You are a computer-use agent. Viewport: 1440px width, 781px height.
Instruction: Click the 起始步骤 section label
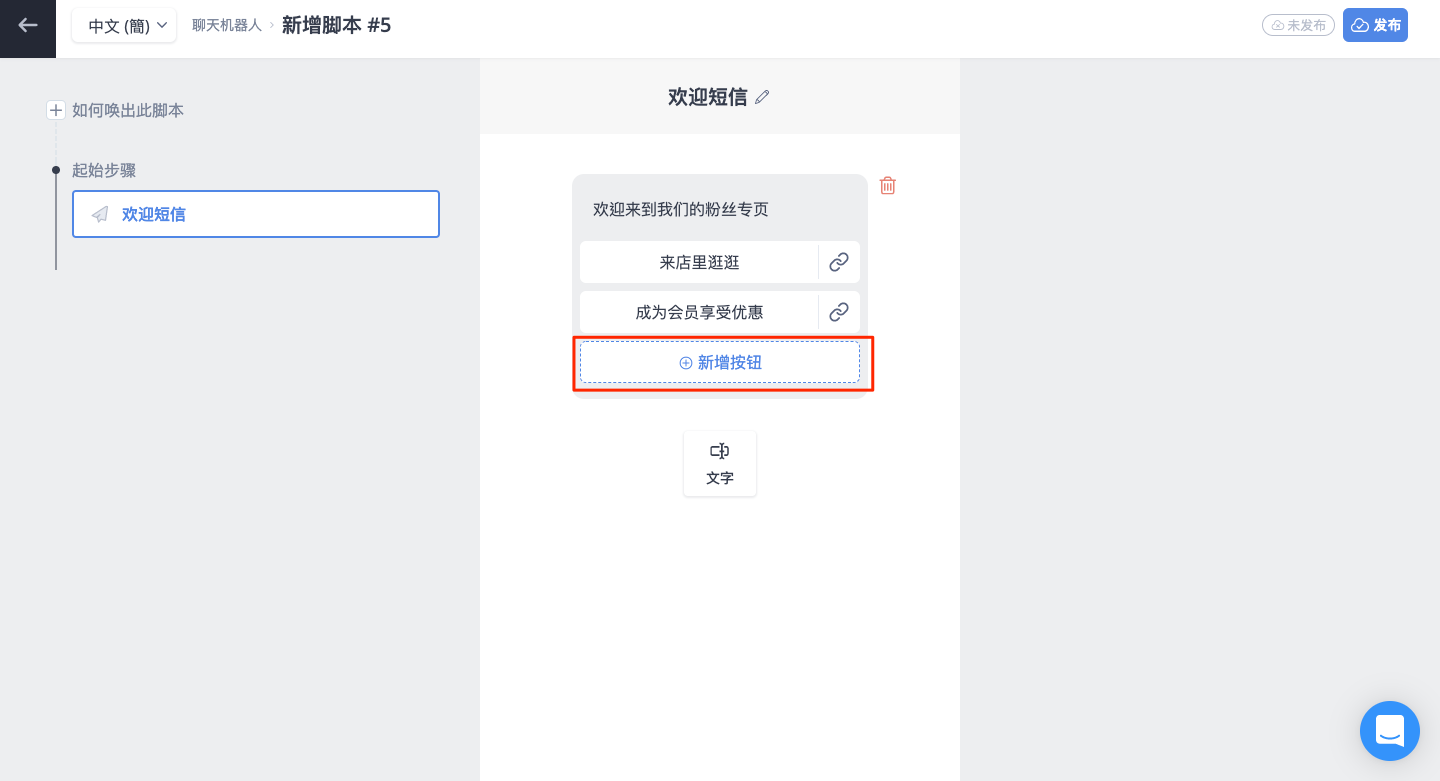pos(104,170)
